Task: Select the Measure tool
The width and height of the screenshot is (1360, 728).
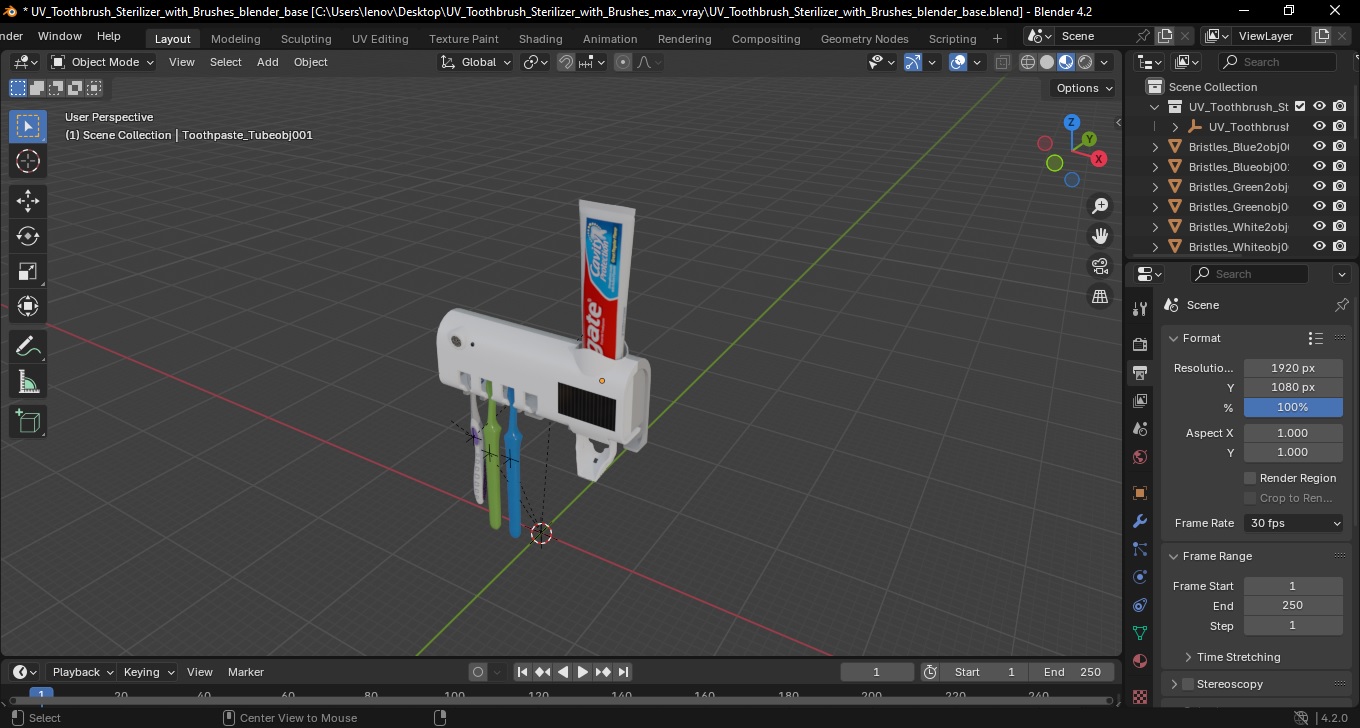Action: tap(28, 382)
